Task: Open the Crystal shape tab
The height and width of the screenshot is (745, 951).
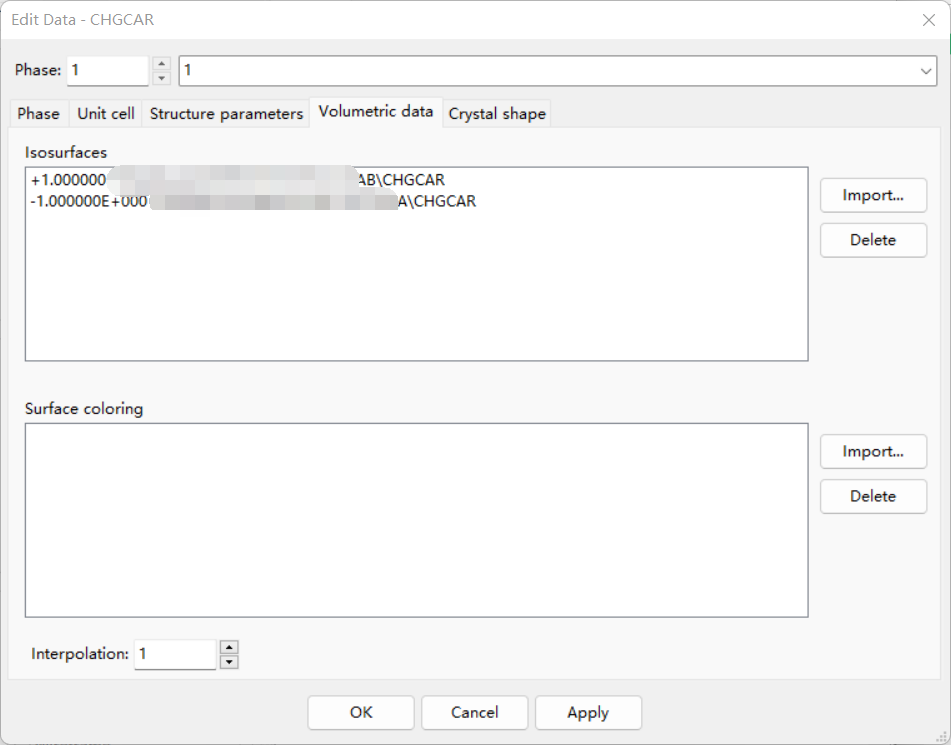Action: (x=497, y=113)
